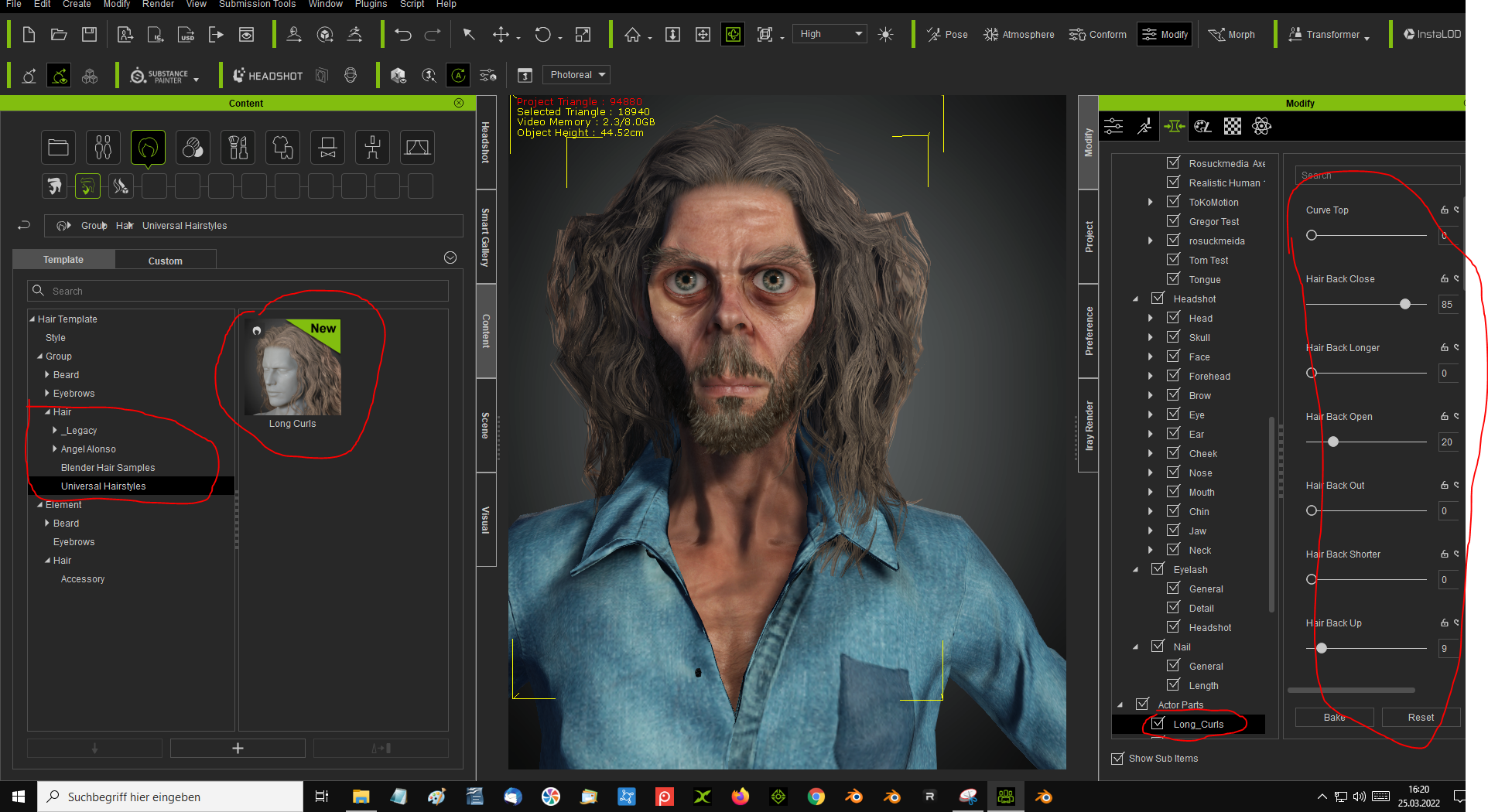Click the Atmosphere toolbar button
The width and height of the screenshot is (1488, 812).
(x=1018, y=34)
